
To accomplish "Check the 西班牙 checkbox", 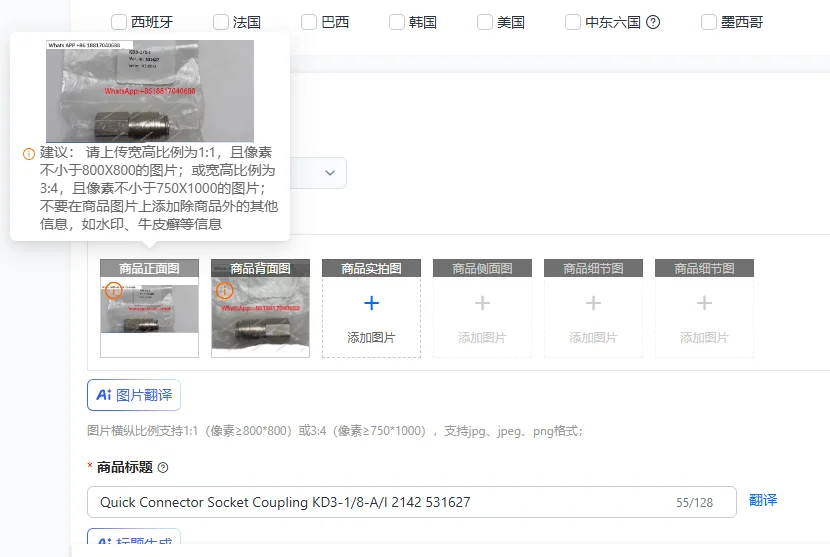I will pos(119,22).
